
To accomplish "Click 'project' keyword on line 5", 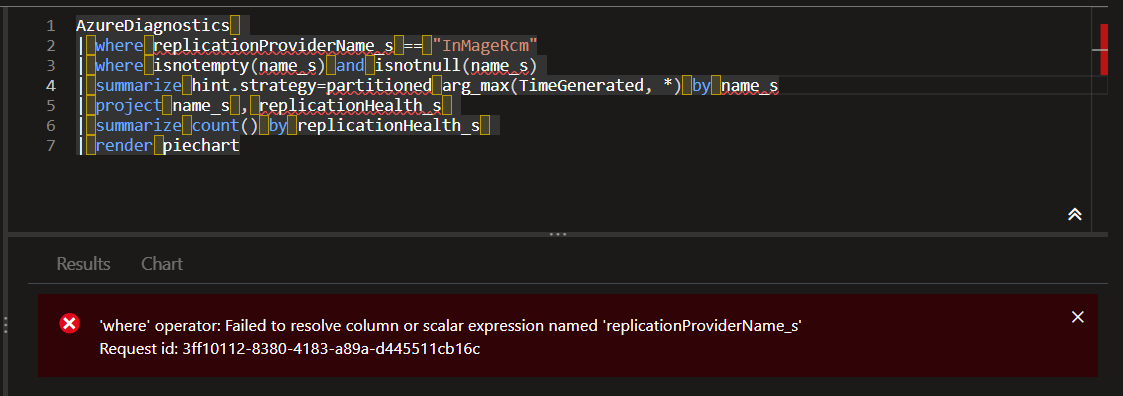I will [128, 106].
